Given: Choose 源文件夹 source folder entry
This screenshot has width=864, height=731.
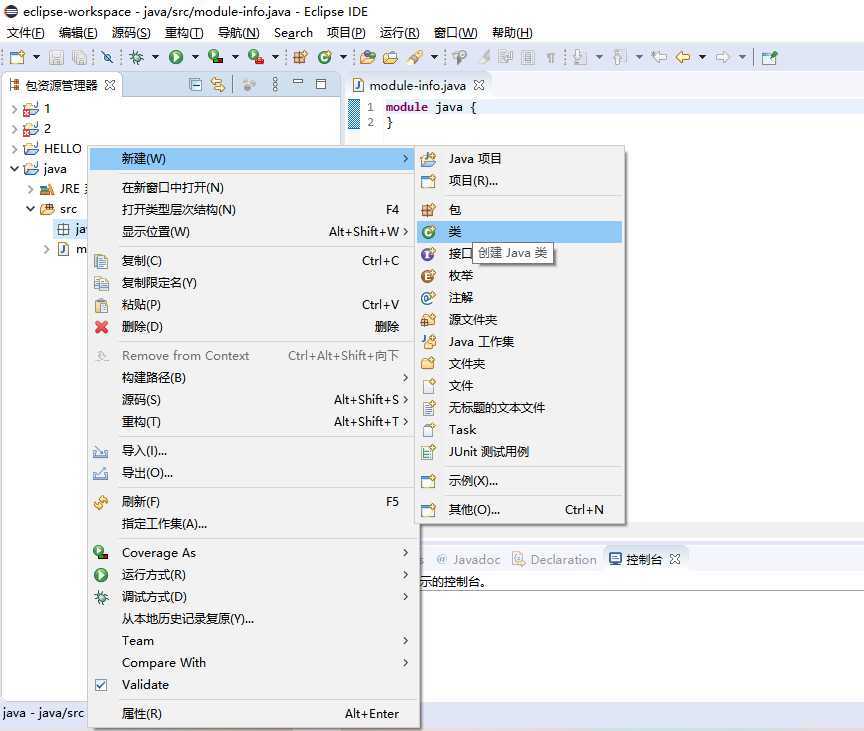Looking at the screenshot, I should pyautogui.click(x=519, y=320).
